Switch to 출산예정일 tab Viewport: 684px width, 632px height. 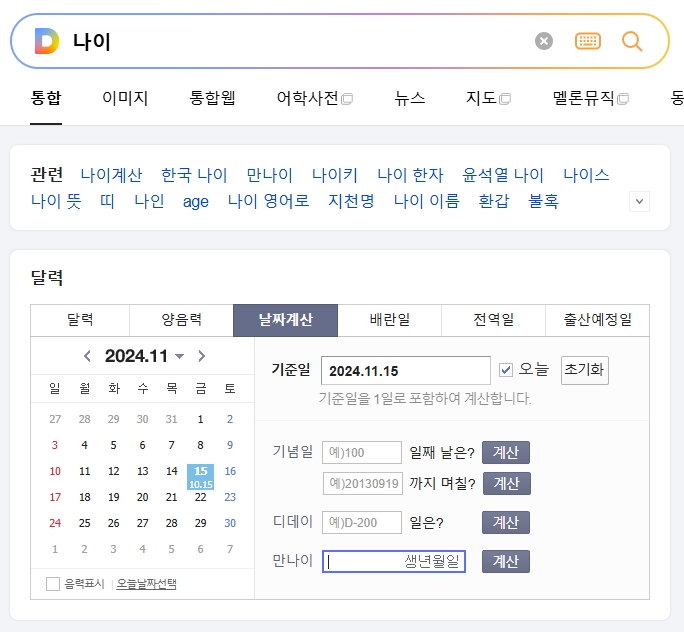tap(597, 320)
